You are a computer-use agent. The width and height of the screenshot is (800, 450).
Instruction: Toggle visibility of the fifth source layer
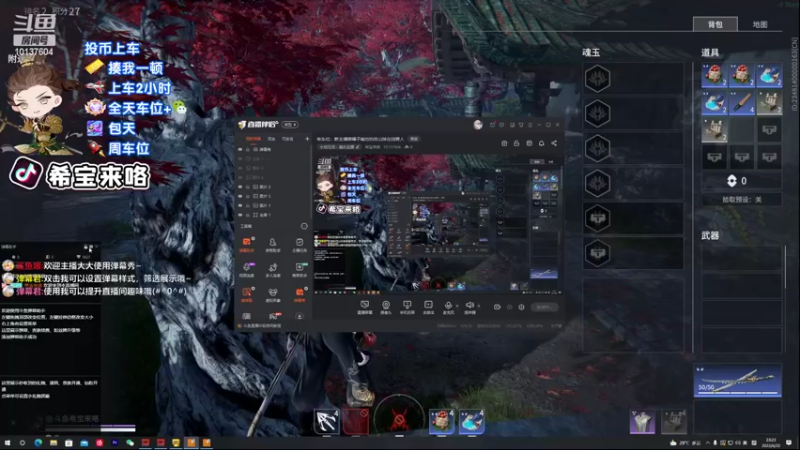click(240, 187)
